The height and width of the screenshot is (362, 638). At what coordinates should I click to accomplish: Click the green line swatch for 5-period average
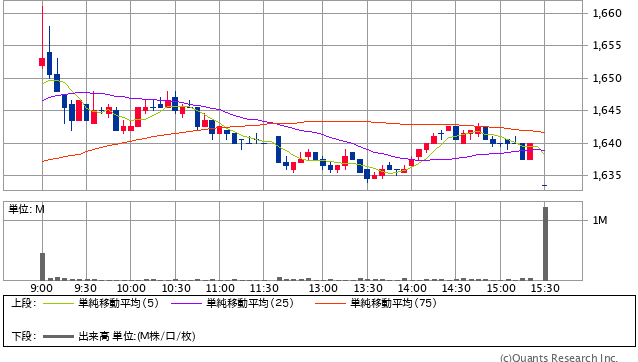[59, 303]
